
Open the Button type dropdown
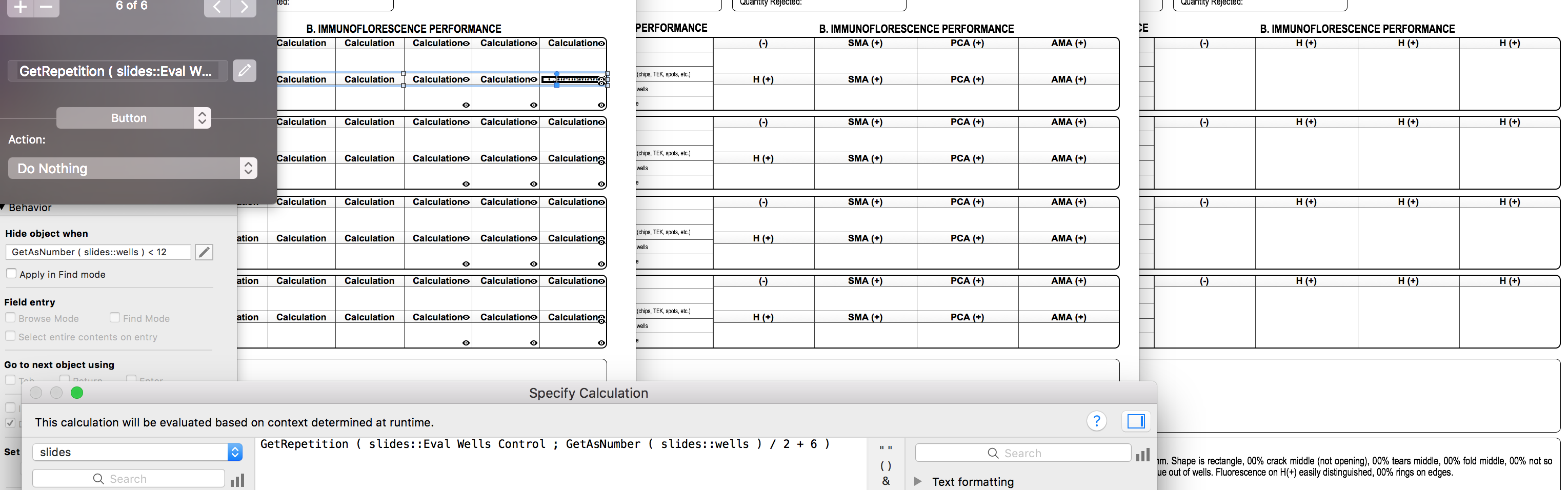(134, 118)
